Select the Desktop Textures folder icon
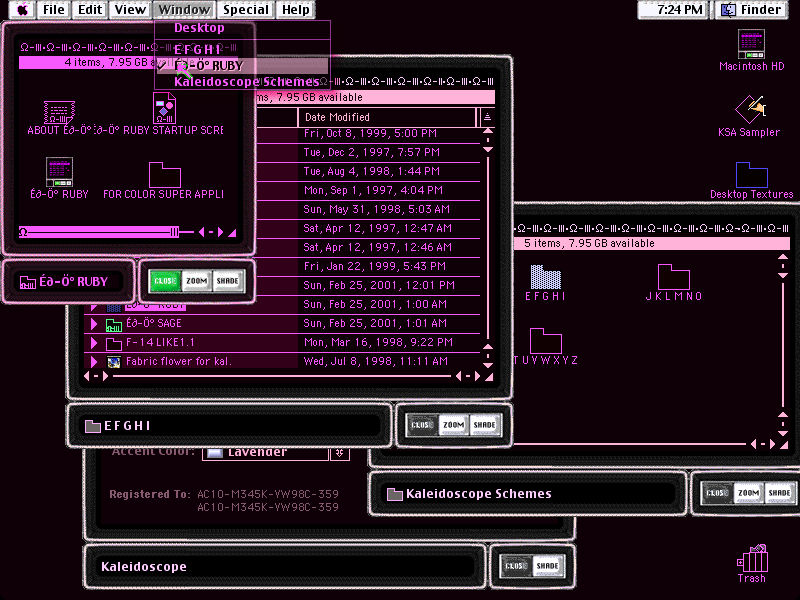 [752, 175]
